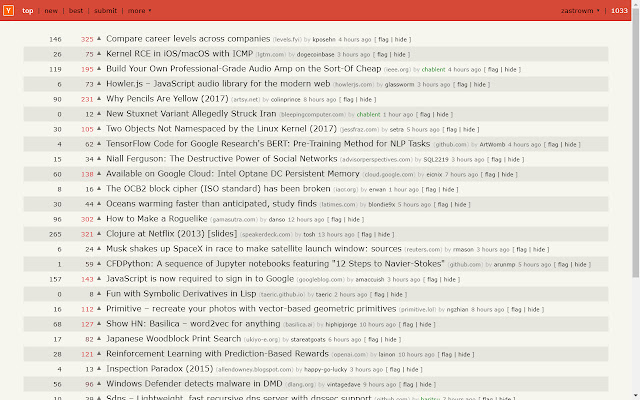Flag the 'Compare career levels across companies' story

pos(383,40)
